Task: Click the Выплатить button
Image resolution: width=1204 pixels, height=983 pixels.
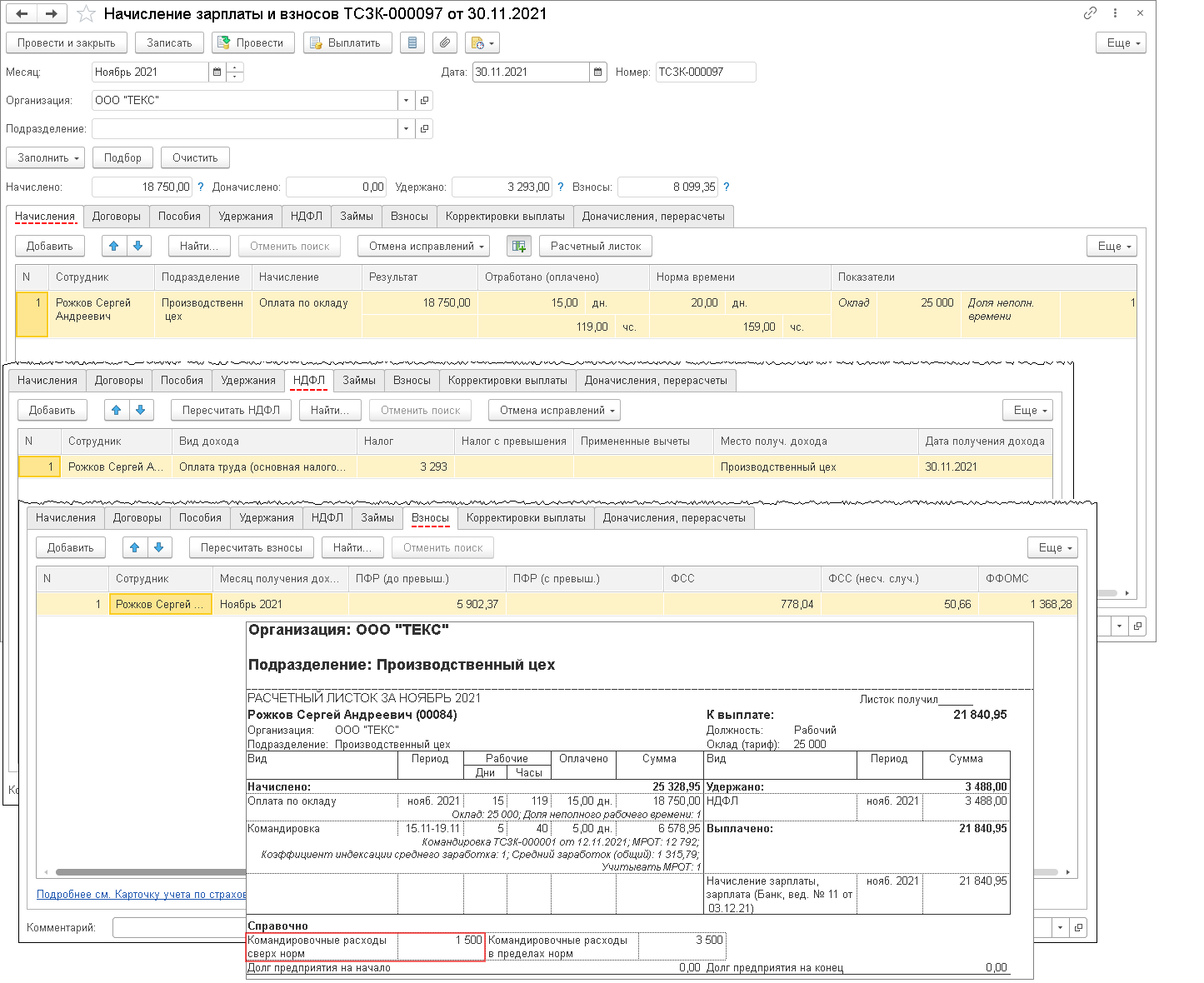Action: 347,42
